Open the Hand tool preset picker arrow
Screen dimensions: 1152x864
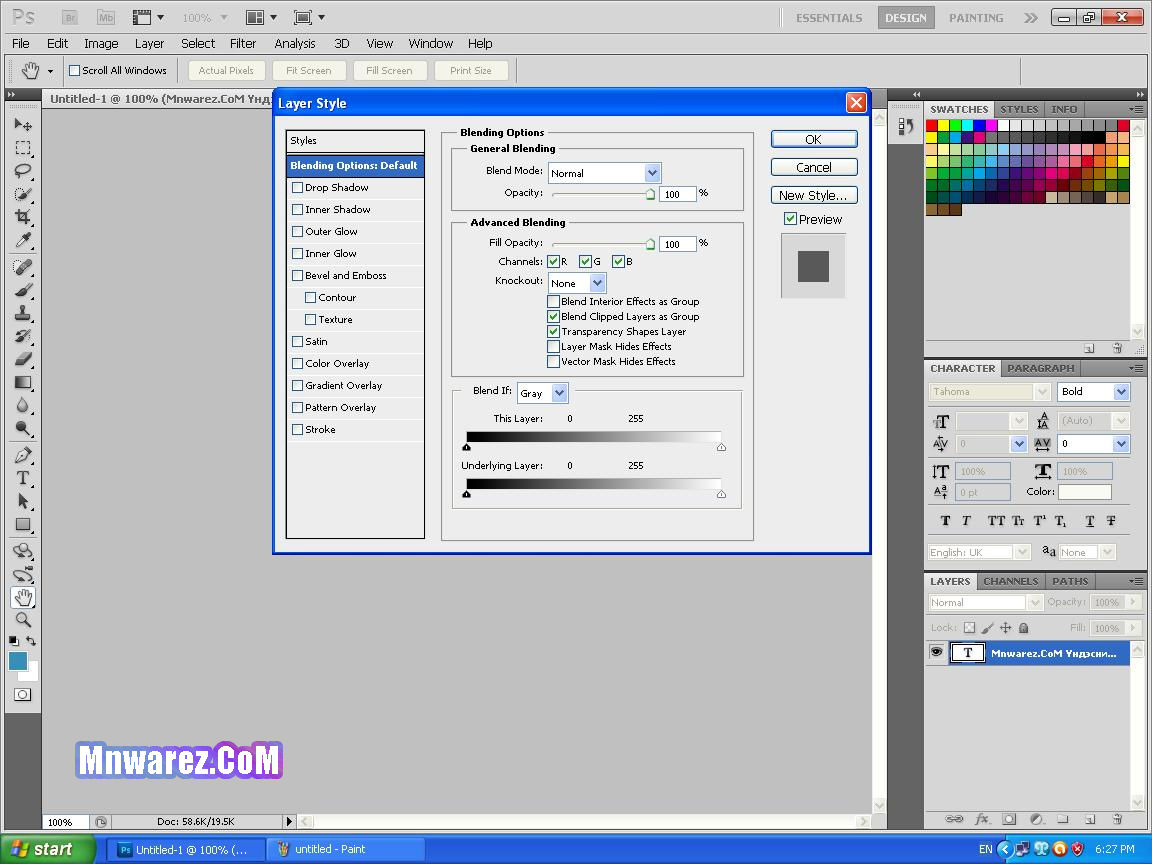50,71
